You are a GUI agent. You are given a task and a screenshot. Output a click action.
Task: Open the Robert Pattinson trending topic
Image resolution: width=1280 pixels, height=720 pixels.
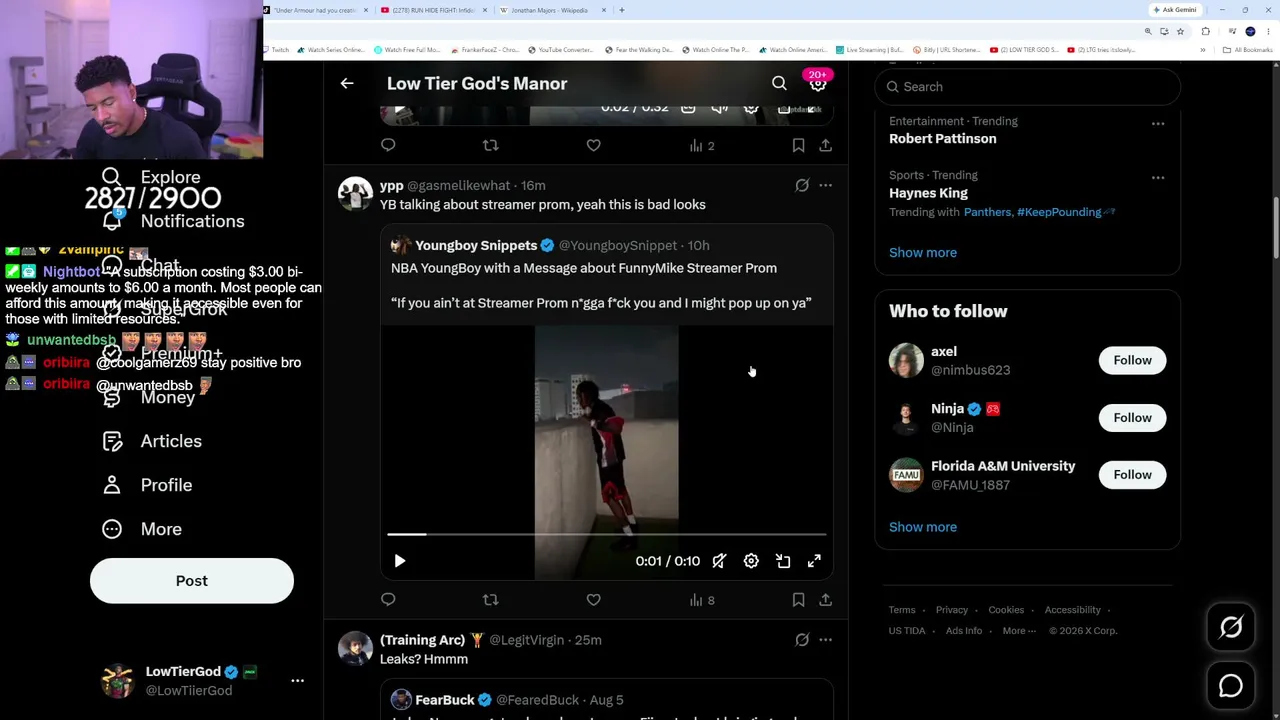943,139
